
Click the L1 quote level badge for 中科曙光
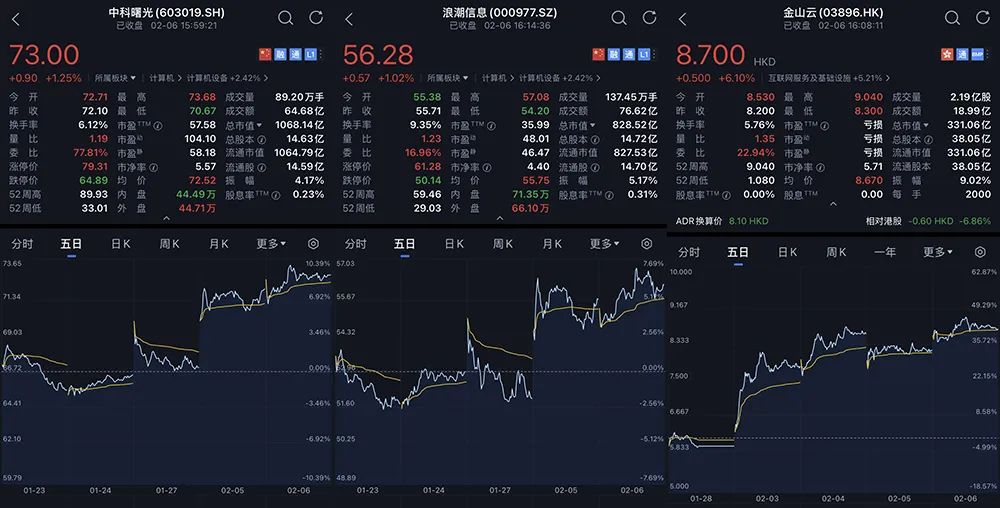point(311,55)
